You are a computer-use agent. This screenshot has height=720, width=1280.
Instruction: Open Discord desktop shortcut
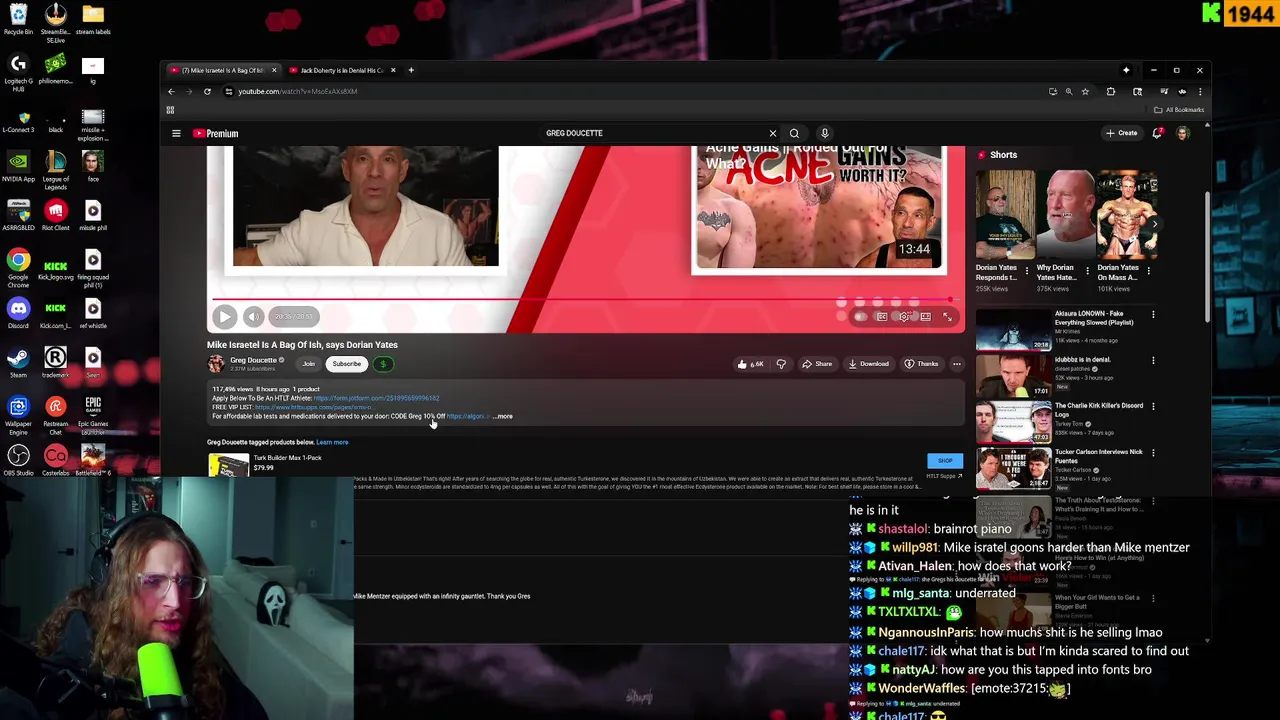[x=18, y=313]
